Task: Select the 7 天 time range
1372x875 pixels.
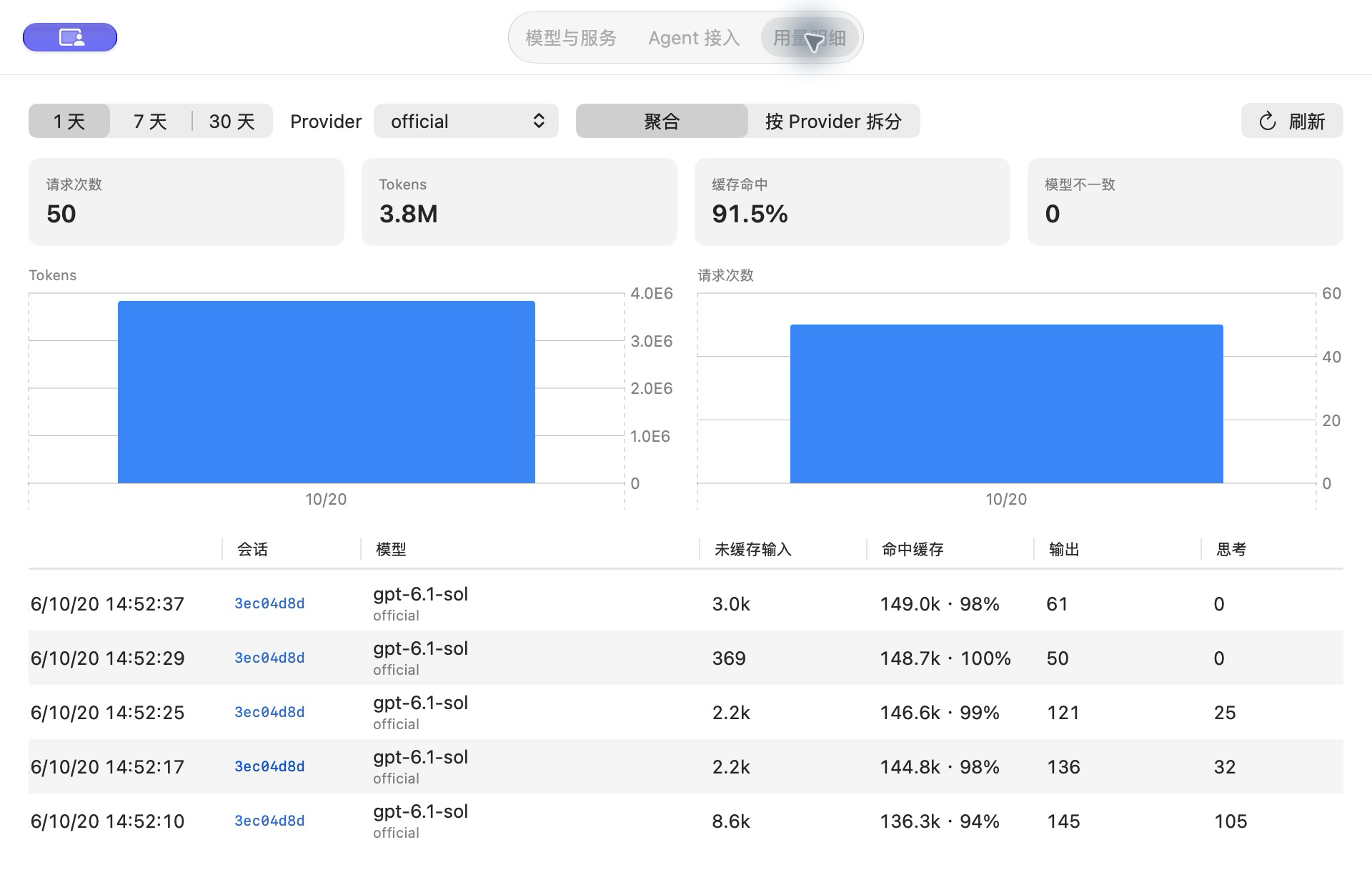Action: tap(150, 121)
